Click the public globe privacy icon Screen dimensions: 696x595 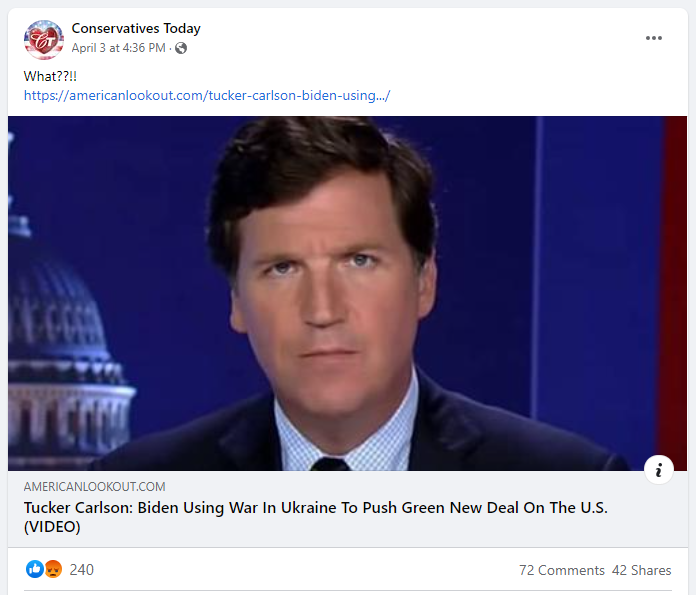tap(181, 48)
